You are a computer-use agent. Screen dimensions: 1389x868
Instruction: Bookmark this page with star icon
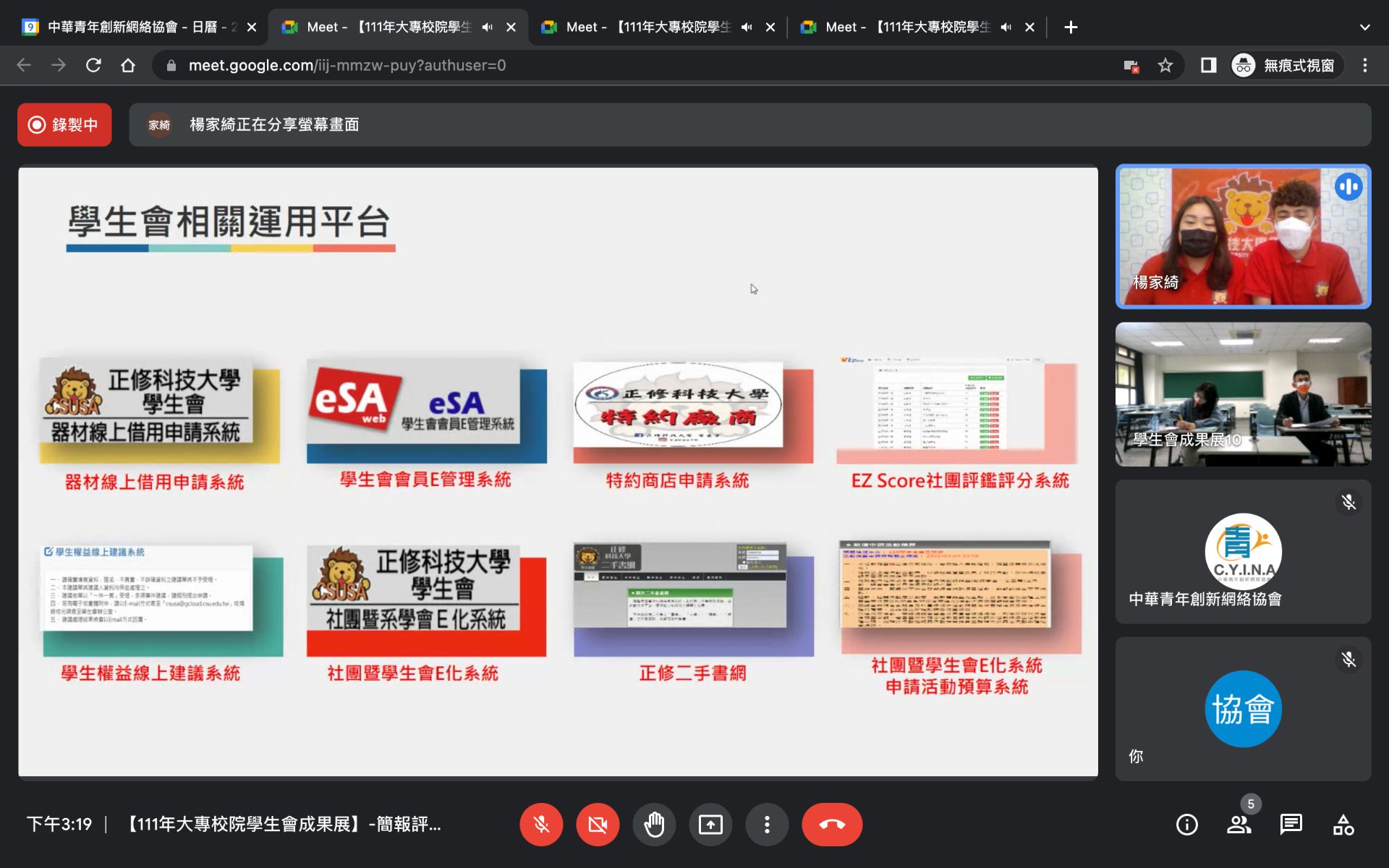[1165, 66]
